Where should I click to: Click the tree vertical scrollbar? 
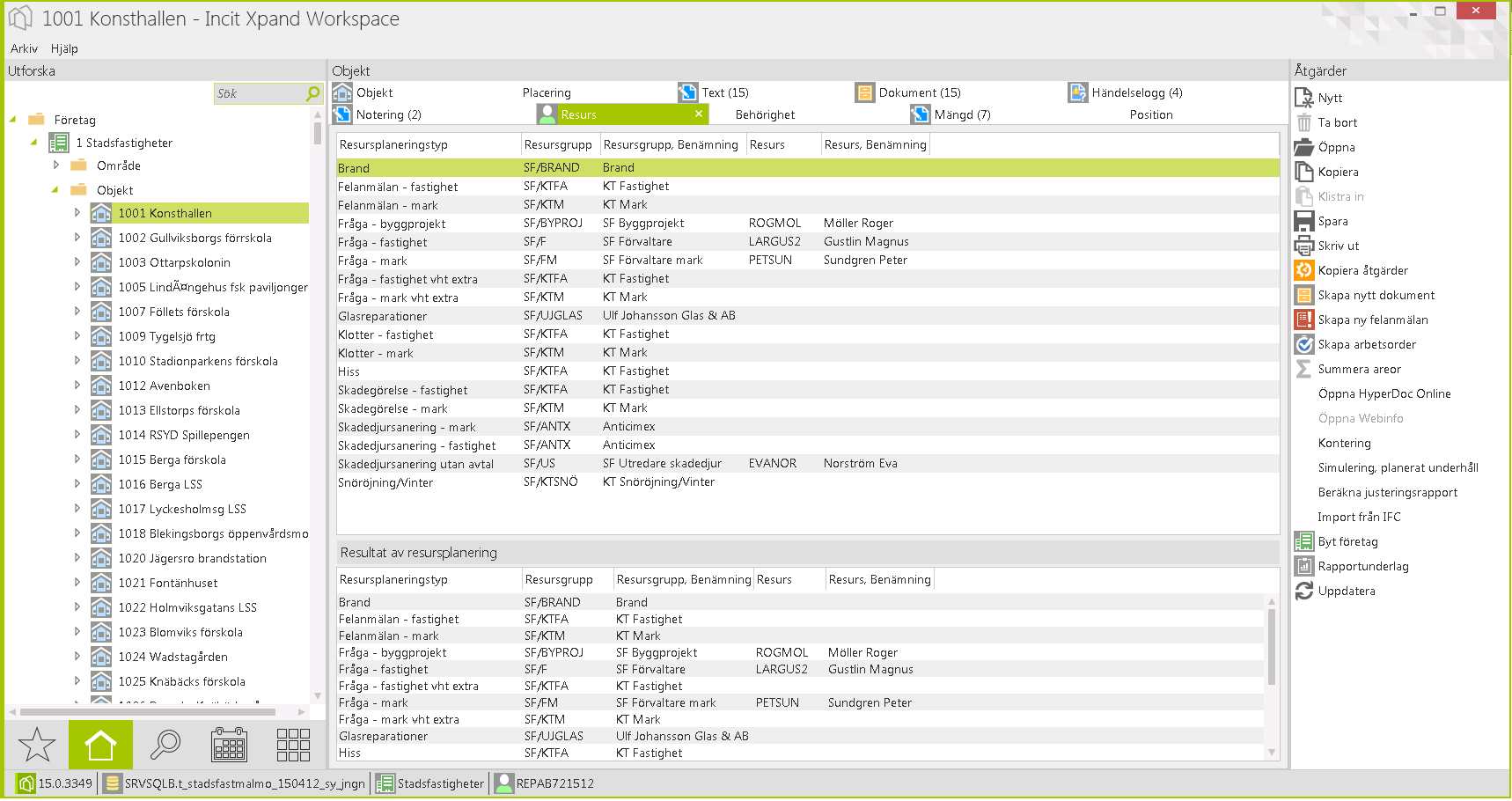coord(317,132)
